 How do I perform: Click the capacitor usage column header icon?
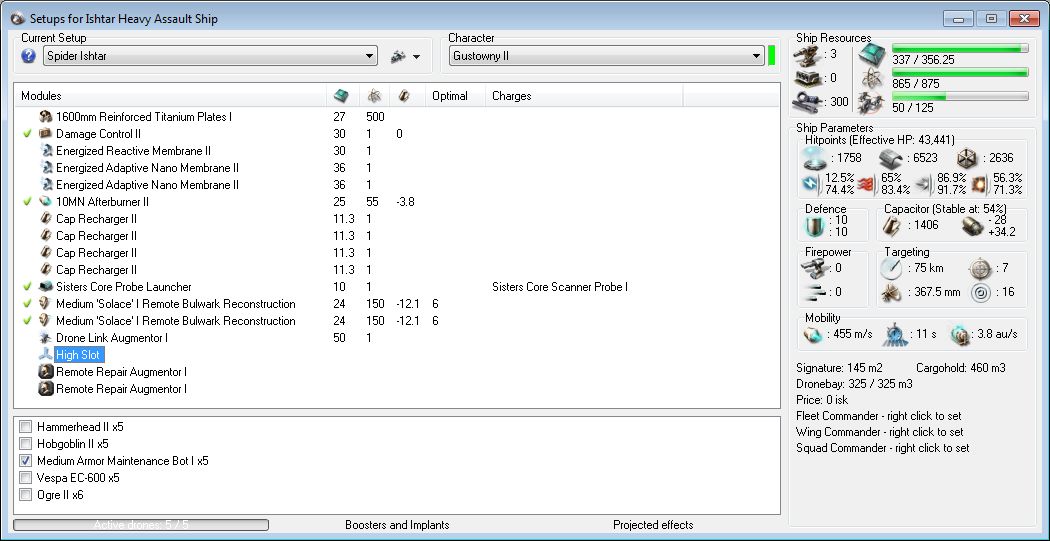(x=404, y=96)
